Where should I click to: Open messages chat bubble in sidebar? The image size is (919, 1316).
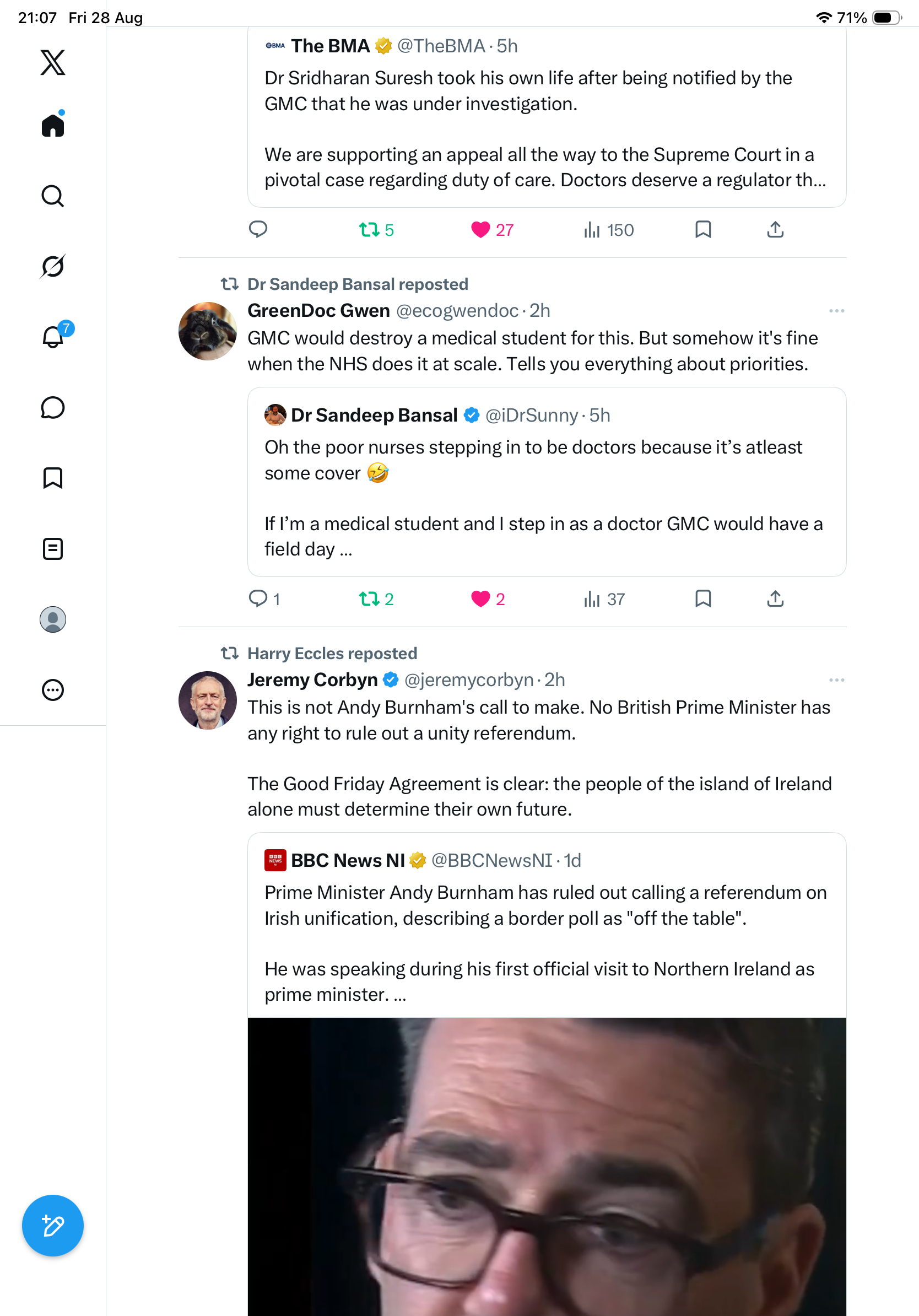click(x=53, y=407)
